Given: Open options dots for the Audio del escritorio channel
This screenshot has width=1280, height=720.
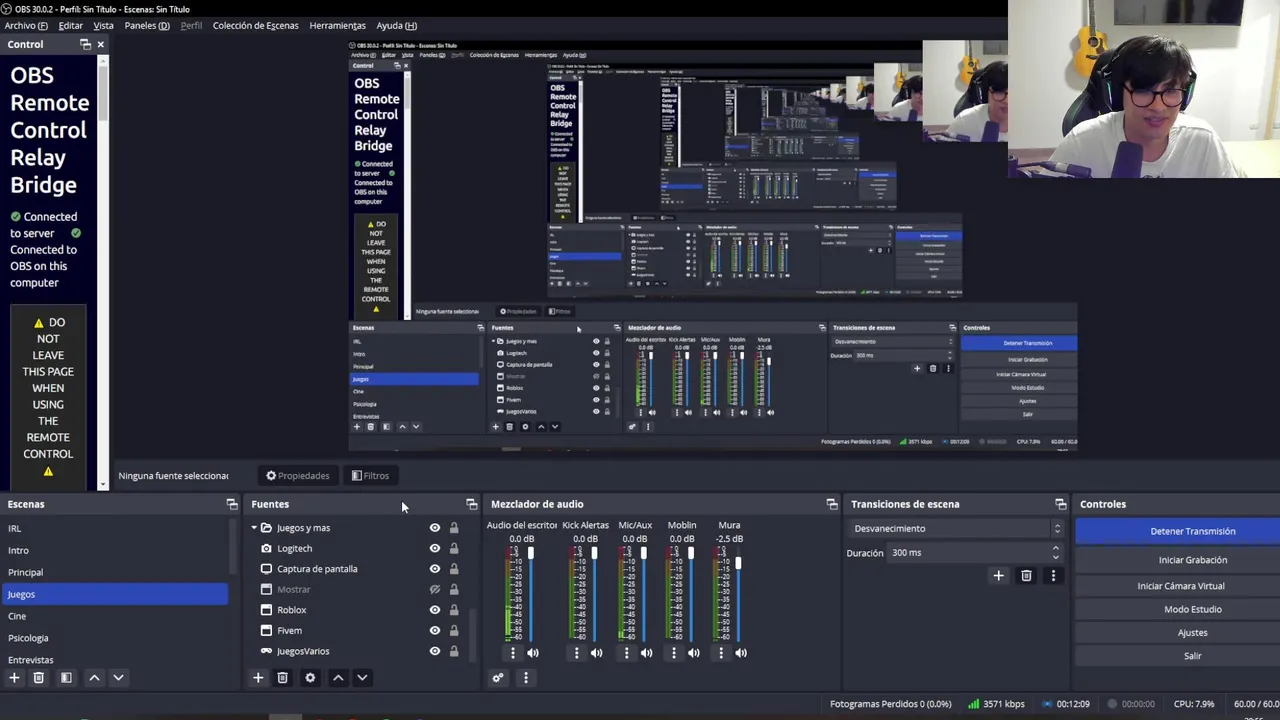Looking at the screenshot, I should (x=513, y=653).
